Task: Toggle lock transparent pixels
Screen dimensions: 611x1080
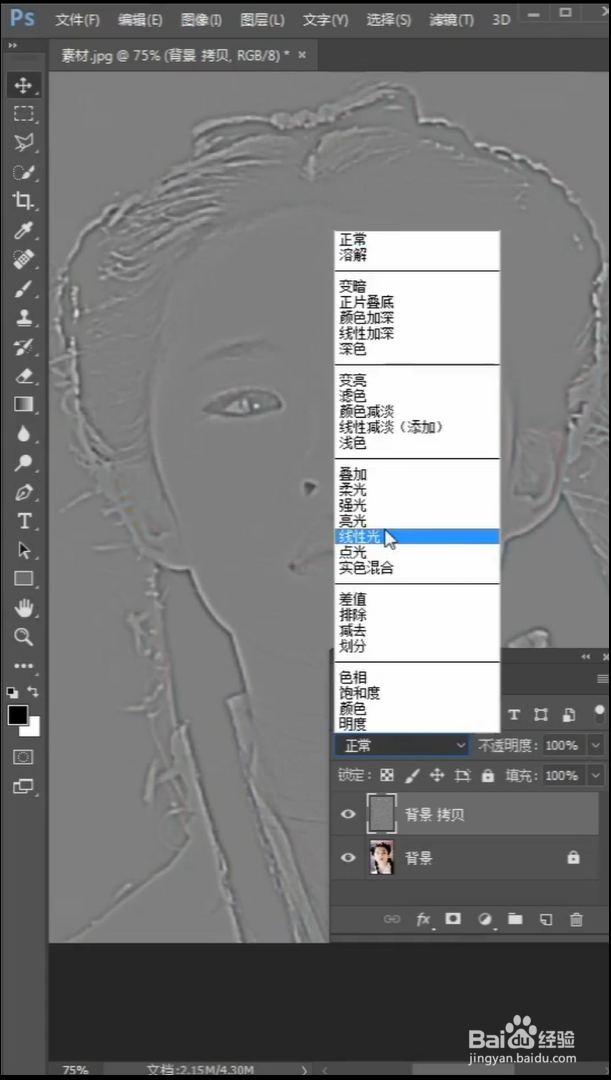Action: 387,776
